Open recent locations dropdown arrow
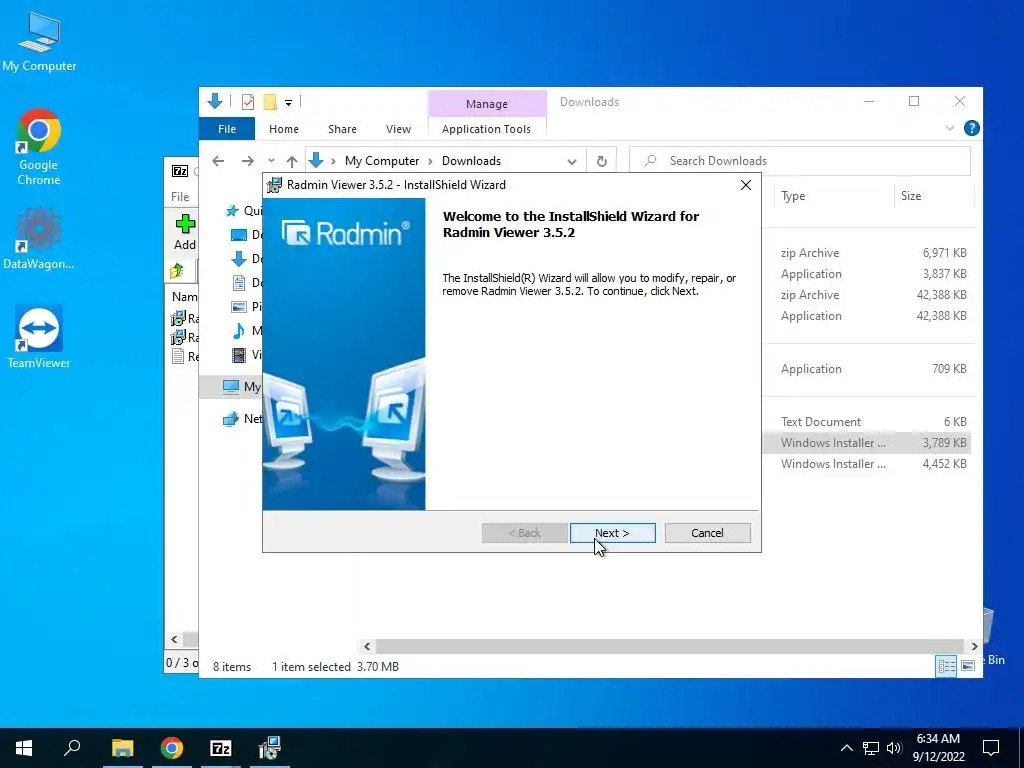Image resolution: width=1024 pixels, height=768 pixels. coord(271,161)
